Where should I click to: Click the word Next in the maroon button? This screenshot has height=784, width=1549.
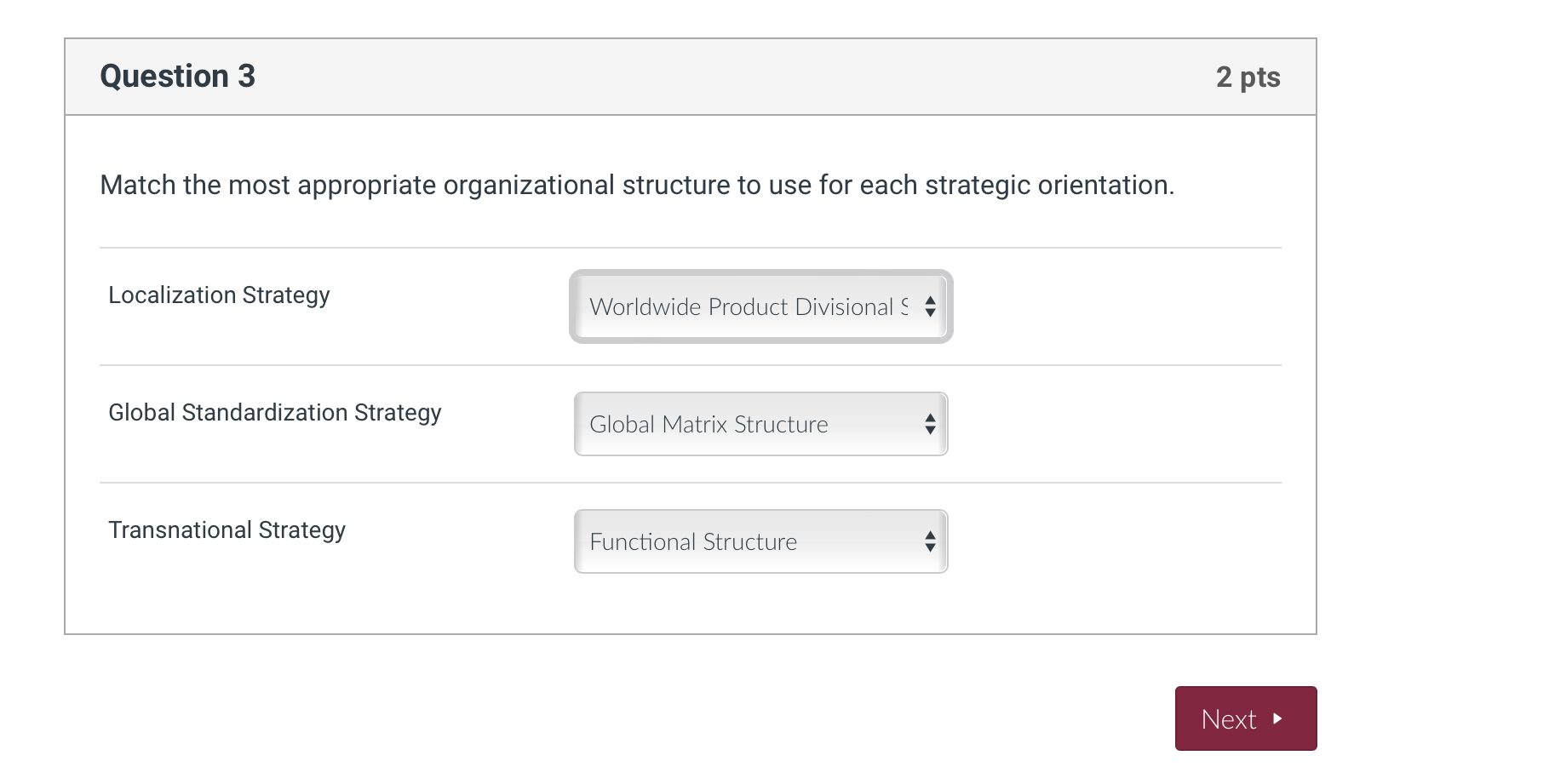pyautogui.click(x=1228, y=719)
